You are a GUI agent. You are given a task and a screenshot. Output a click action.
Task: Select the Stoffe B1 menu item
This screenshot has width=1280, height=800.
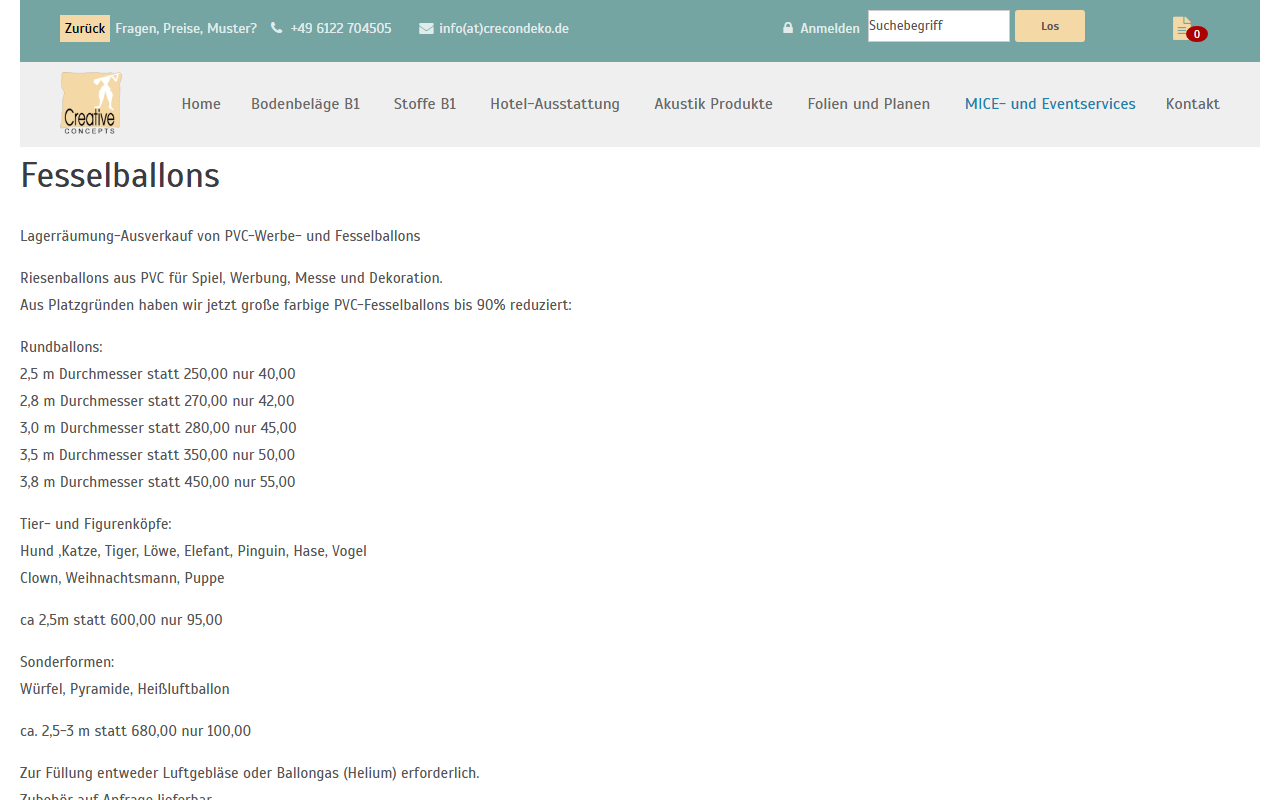[425, 104]
